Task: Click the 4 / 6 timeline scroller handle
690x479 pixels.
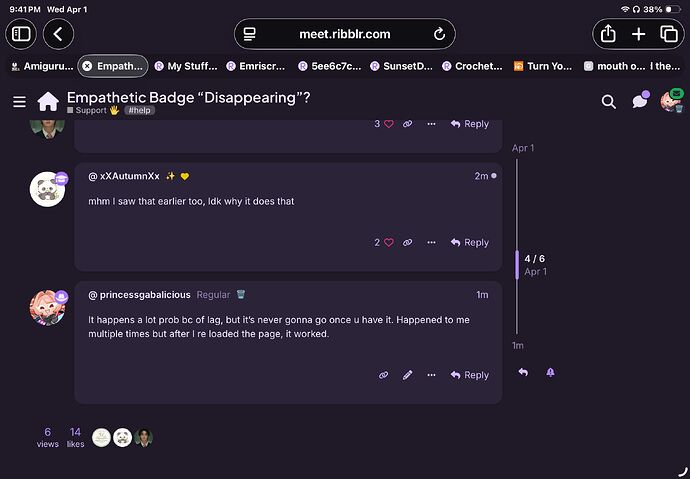Action: click(517, 264)
